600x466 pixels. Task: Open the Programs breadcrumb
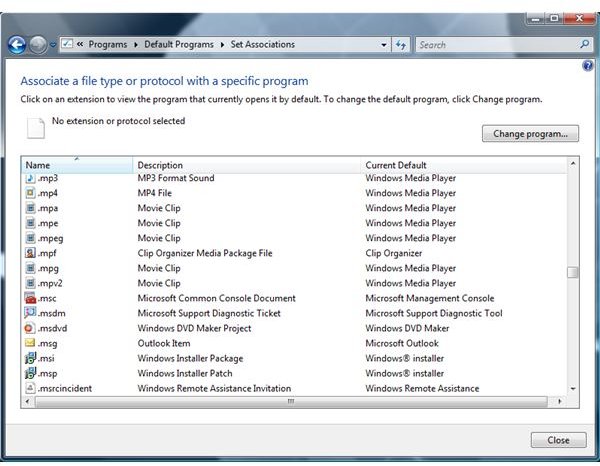108,44
